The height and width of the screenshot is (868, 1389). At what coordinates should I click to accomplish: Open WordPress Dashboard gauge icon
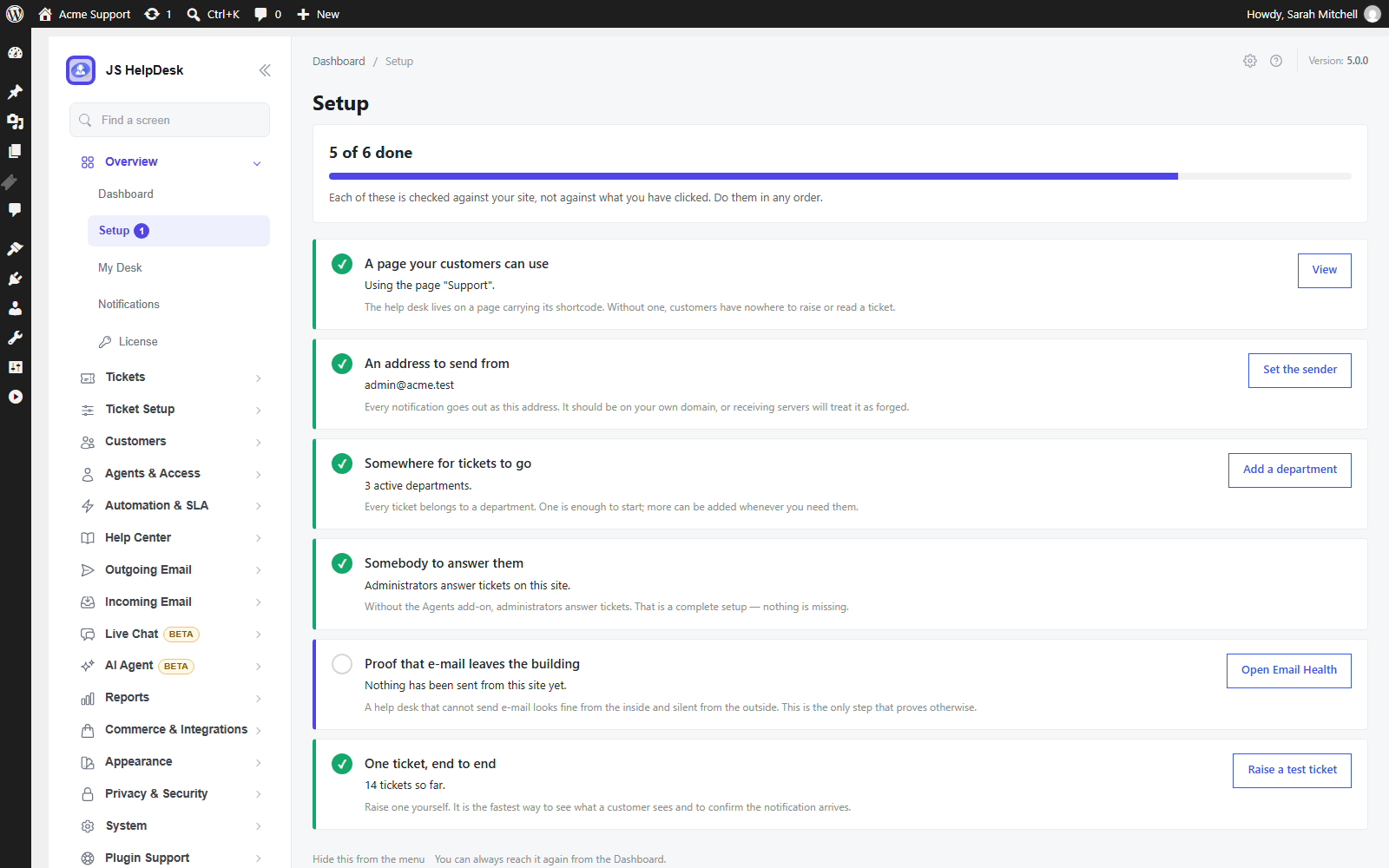click(x=15, y=53)
